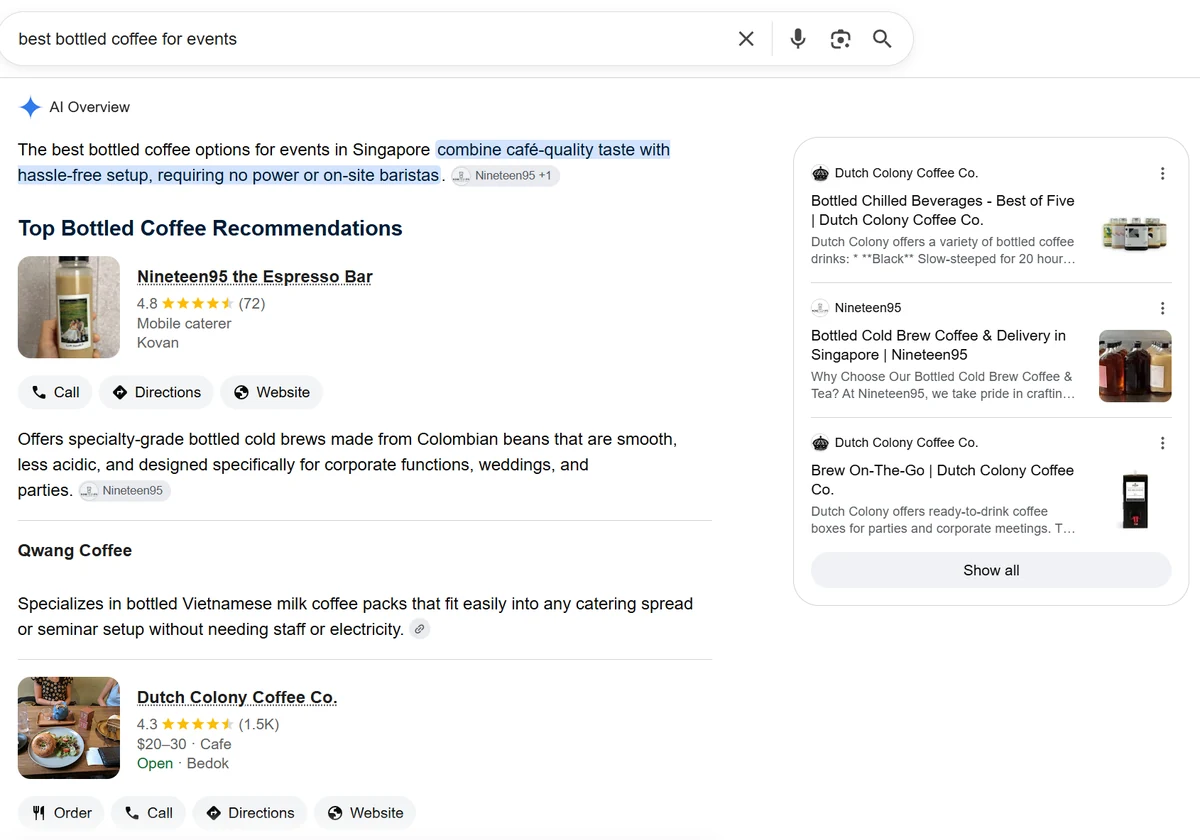
Task: Open the Nineteen95 citation chip after 'parties.'
Action: tap(125, 491)
